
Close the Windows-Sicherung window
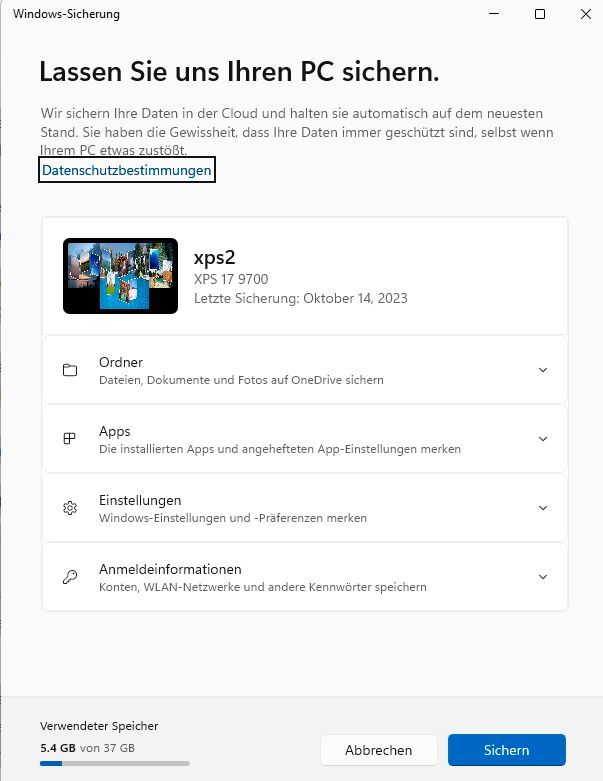[x=585, y=14]
